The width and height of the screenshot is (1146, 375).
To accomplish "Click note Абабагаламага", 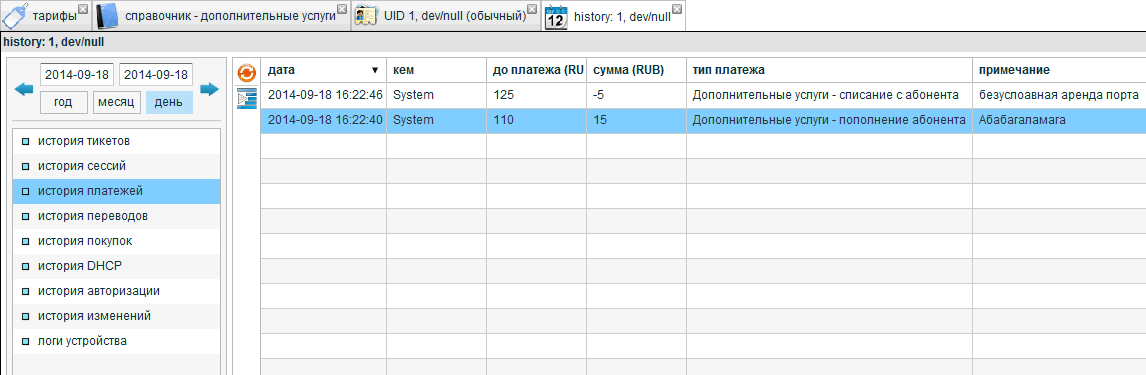I will click(x=1059, y=120).
